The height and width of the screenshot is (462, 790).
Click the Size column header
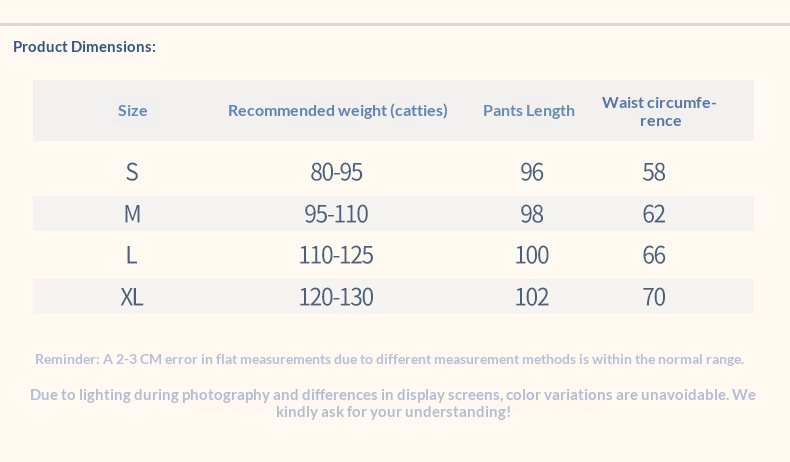coord(132,111)
